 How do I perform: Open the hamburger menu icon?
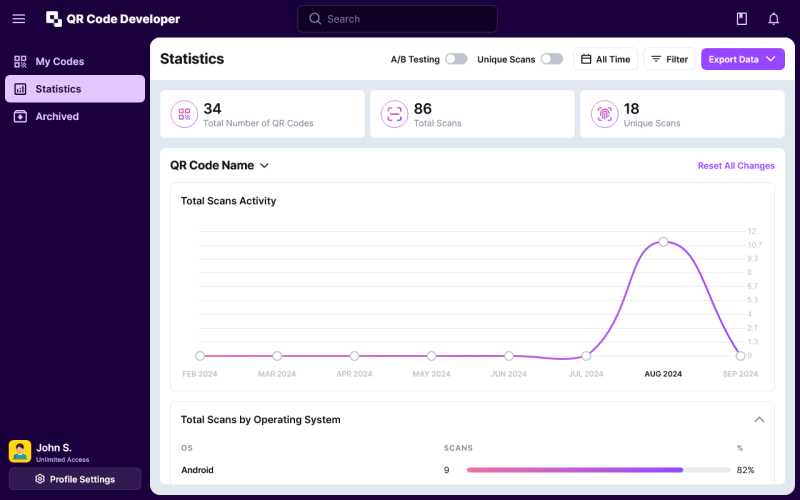pyautogui.click(x=19, y=19)
